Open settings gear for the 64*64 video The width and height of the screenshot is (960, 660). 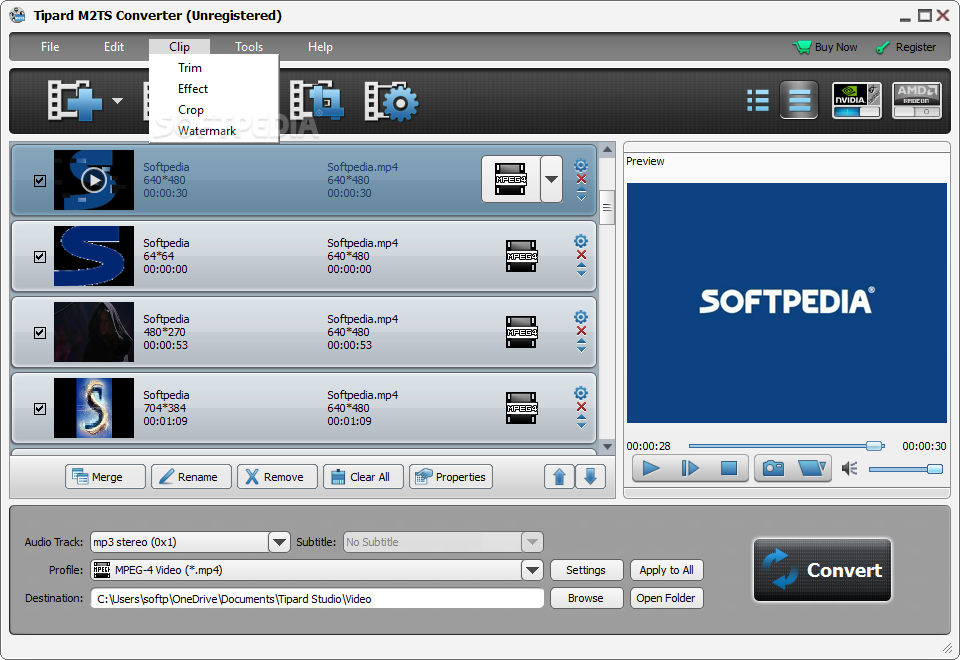581,241
